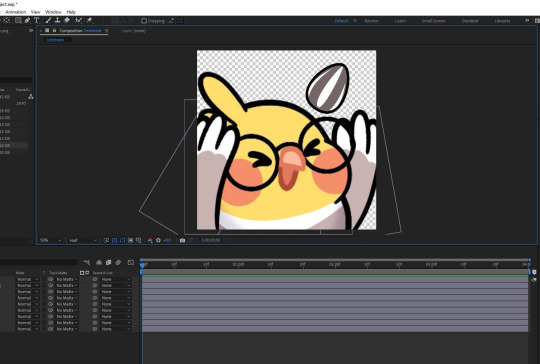Click the snap collapsed compositions icon beside Snapping
This screenshot has height=364, width=540.
click(x=172, y=21)
